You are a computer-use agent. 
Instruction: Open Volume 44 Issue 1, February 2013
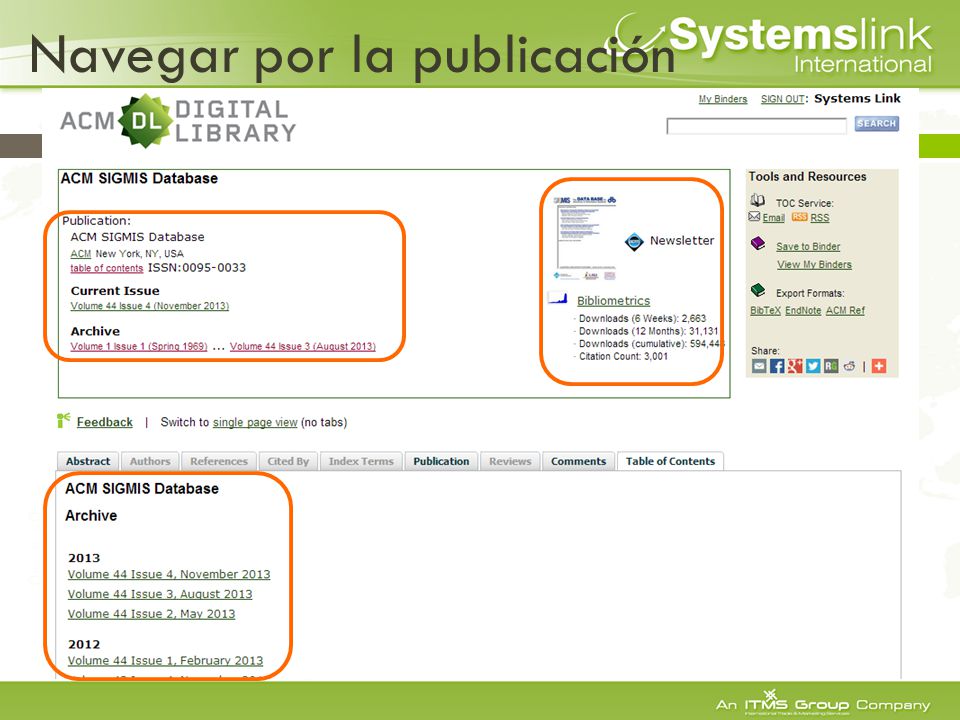(165, 661)
